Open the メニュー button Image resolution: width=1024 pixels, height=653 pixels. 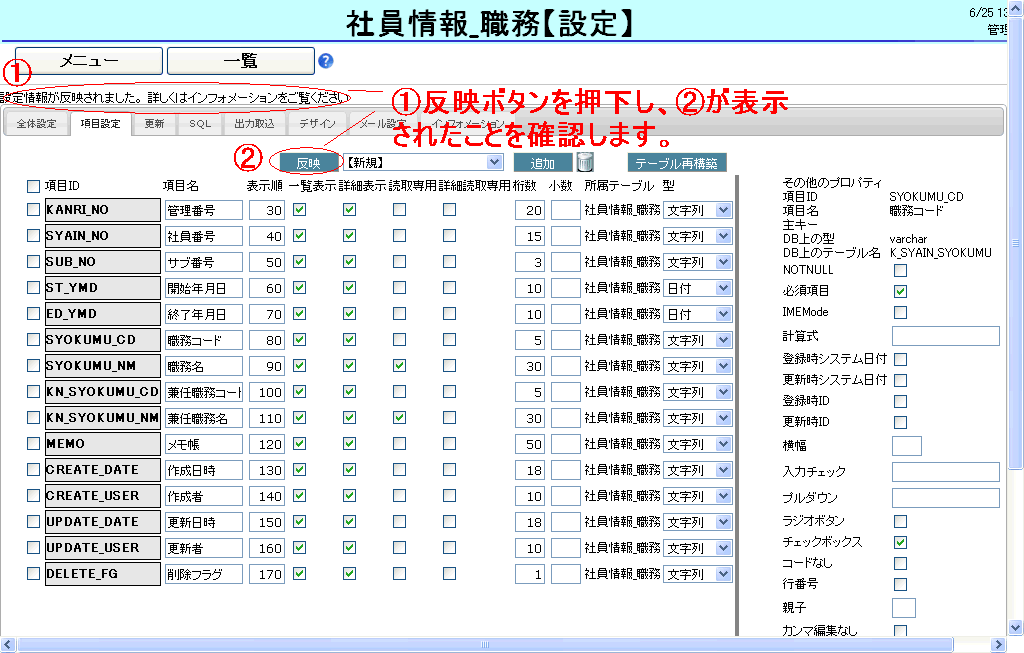point(89,61)
